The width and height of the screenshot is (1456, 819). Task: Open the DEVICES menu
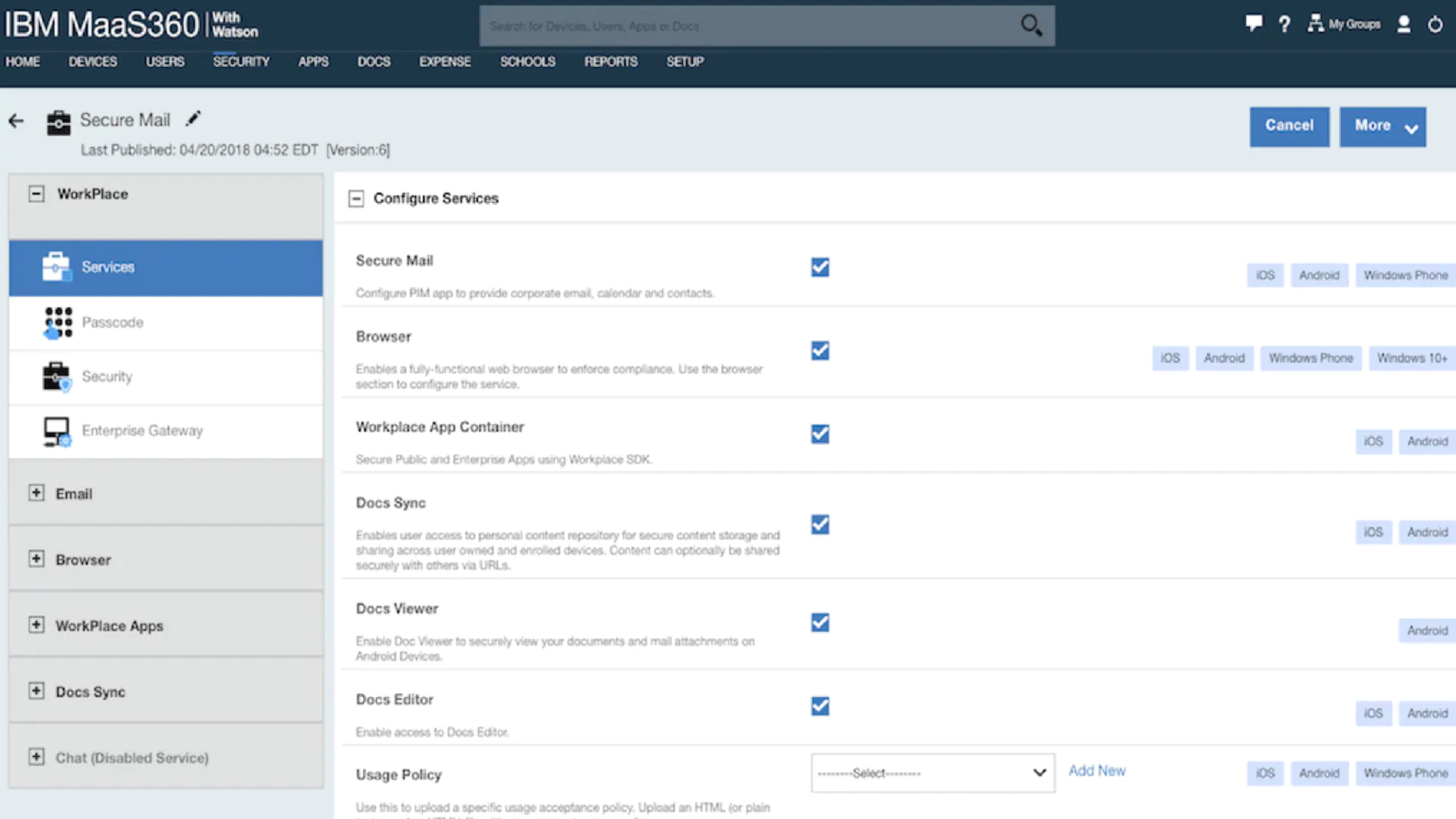click(92, 62)
